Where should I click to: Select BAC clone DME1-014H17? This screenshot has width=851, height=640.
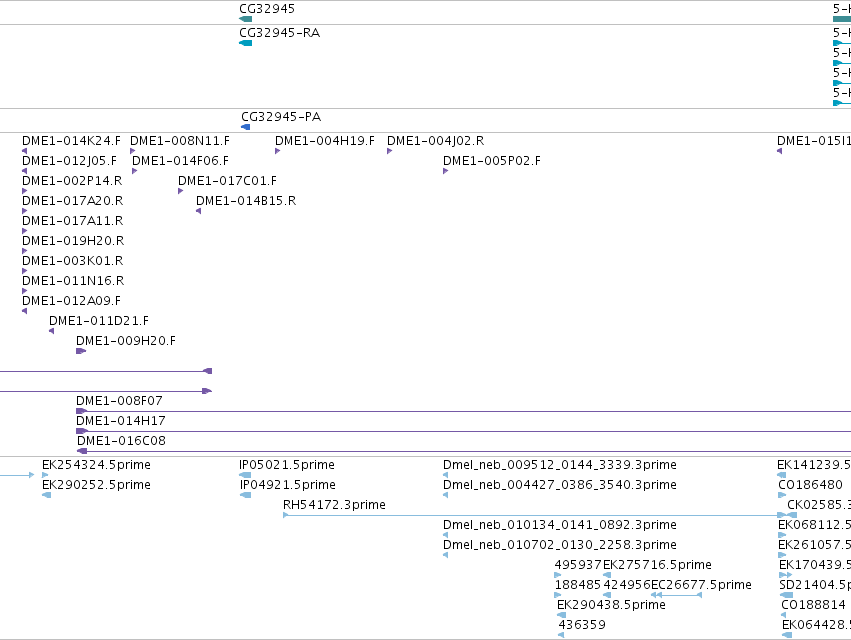121,421
